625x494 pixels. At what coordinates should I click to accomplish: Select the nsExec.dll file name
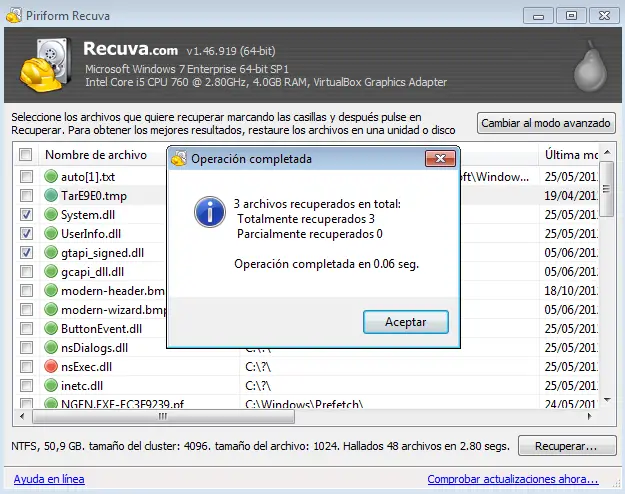tap(86, 367)
